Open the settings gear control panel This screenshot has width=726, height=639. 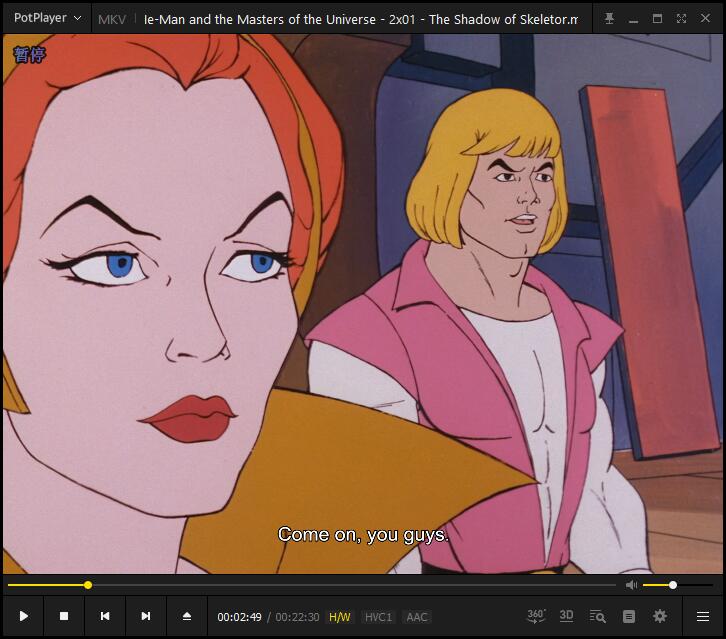(660, 616)
